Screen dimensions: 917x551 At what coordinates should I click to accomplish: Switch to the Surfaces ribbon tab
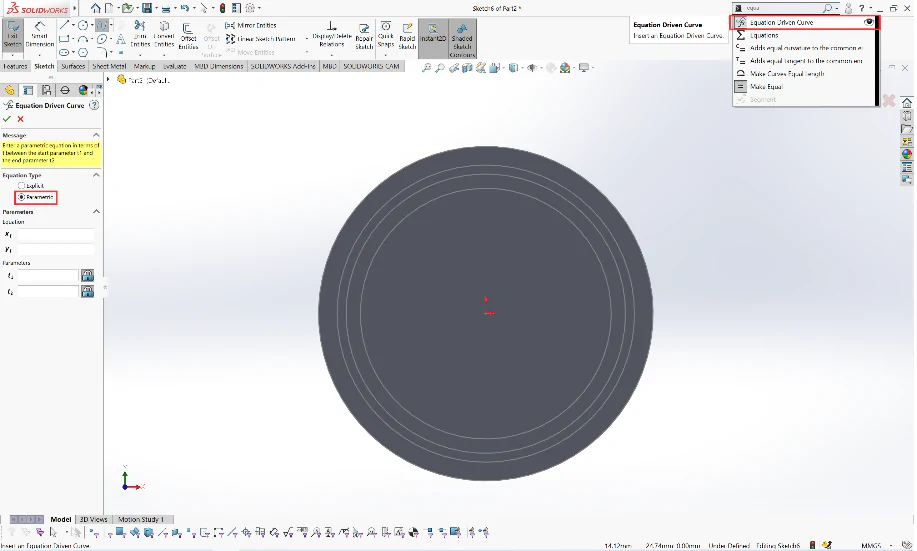point(73,66)
